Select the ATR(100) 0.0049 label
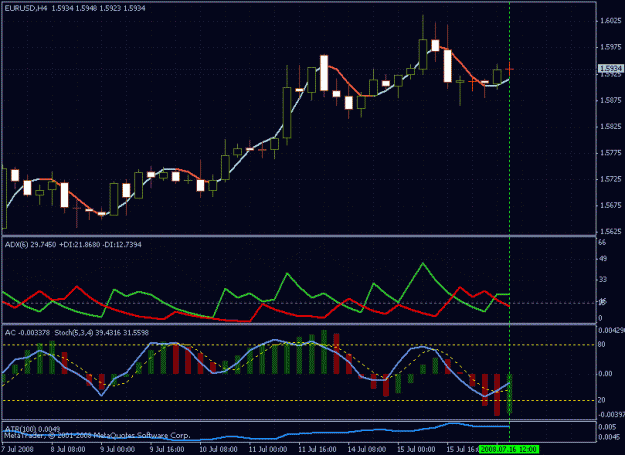625x455 pixels. (x=32, y=429)
